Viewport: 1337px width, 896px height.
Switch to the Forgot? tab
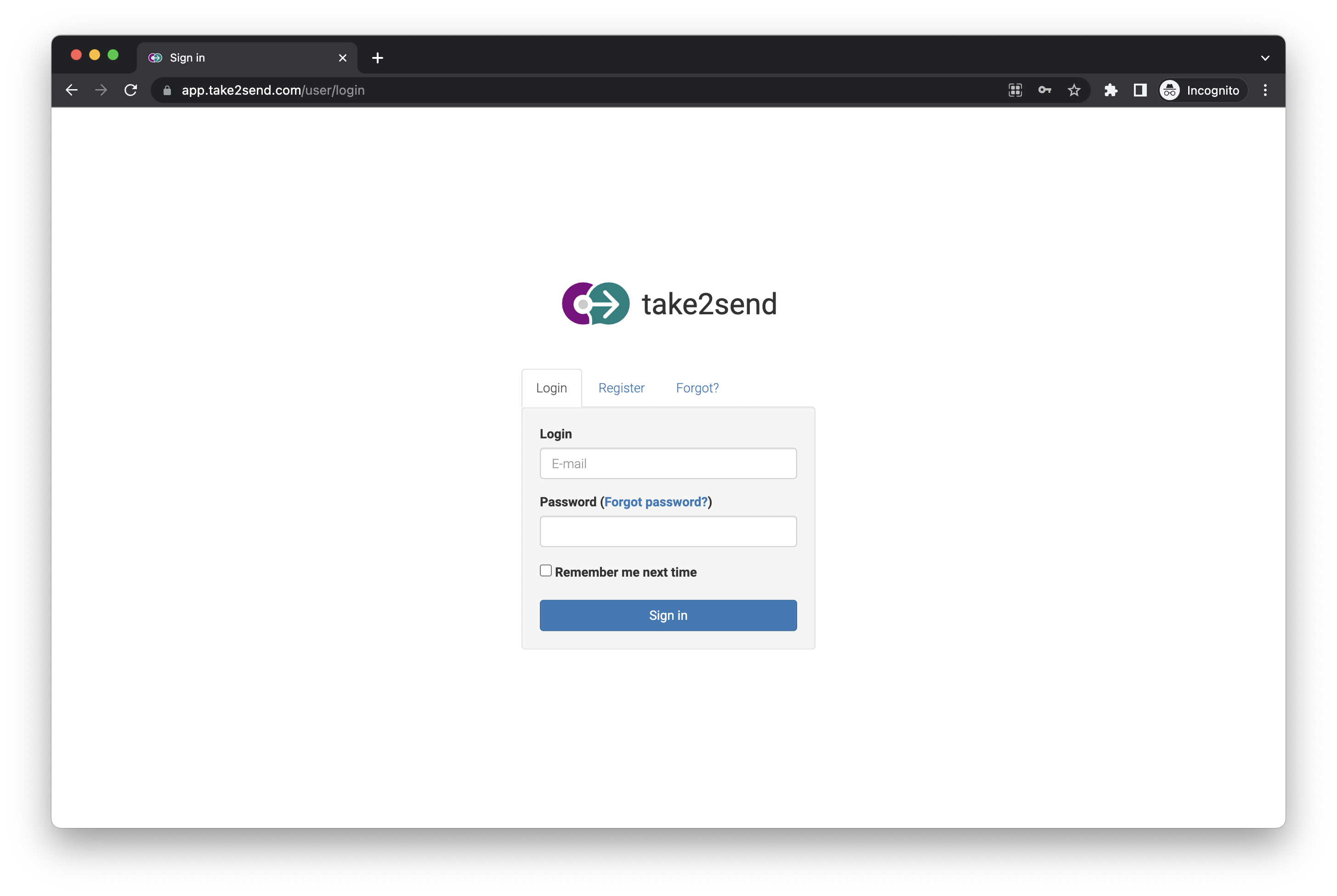click(697, 388)
